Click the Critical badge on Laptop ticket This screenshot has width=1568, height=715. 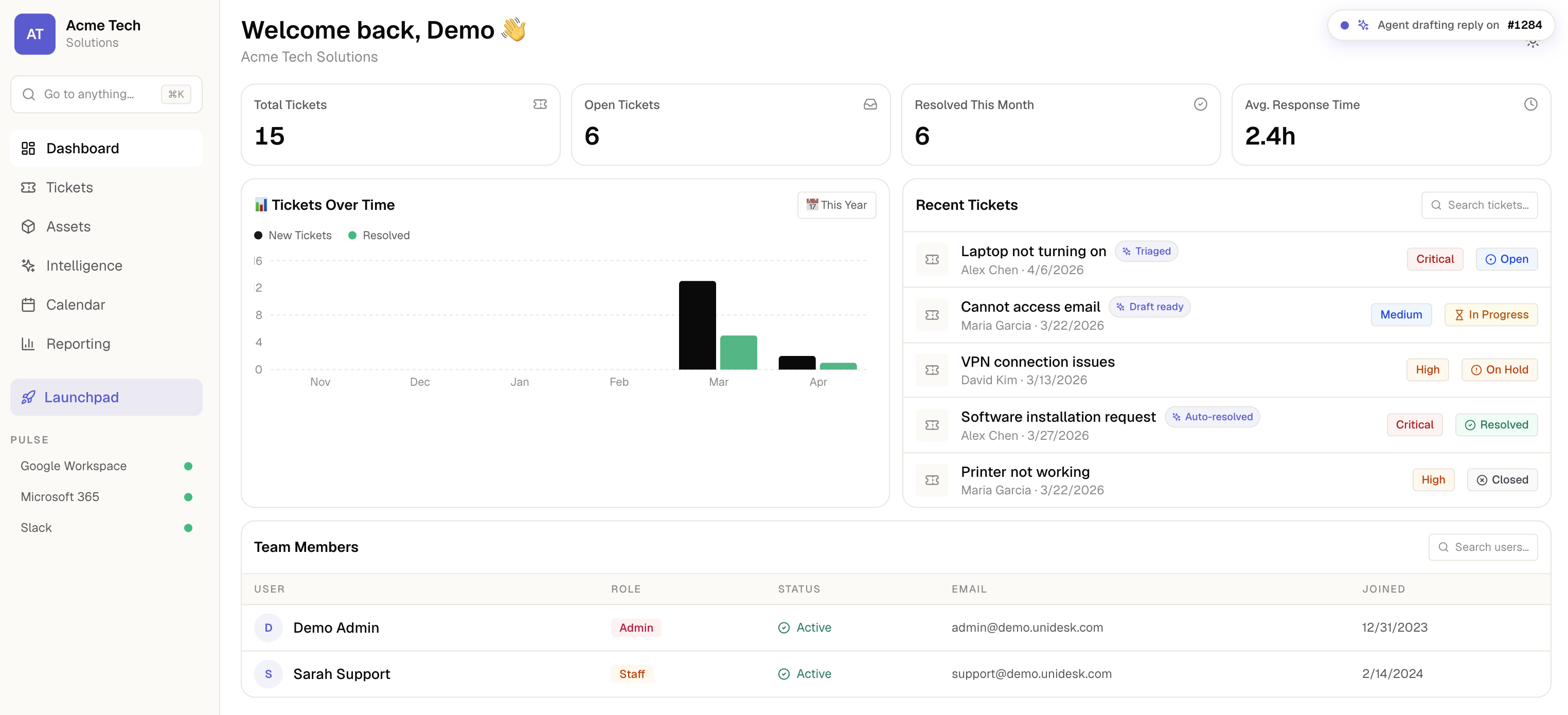(x=1435, y=259)
